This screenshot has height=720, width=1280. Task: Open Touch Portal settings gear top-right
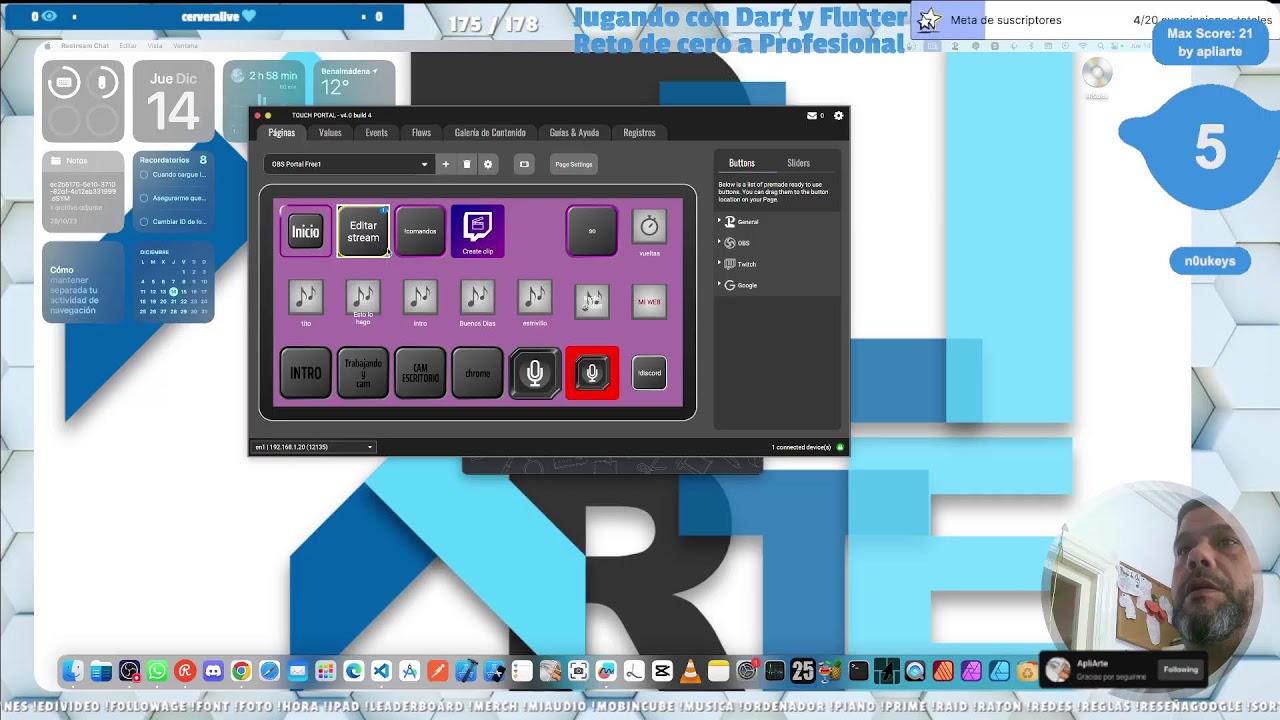point(838,115)
